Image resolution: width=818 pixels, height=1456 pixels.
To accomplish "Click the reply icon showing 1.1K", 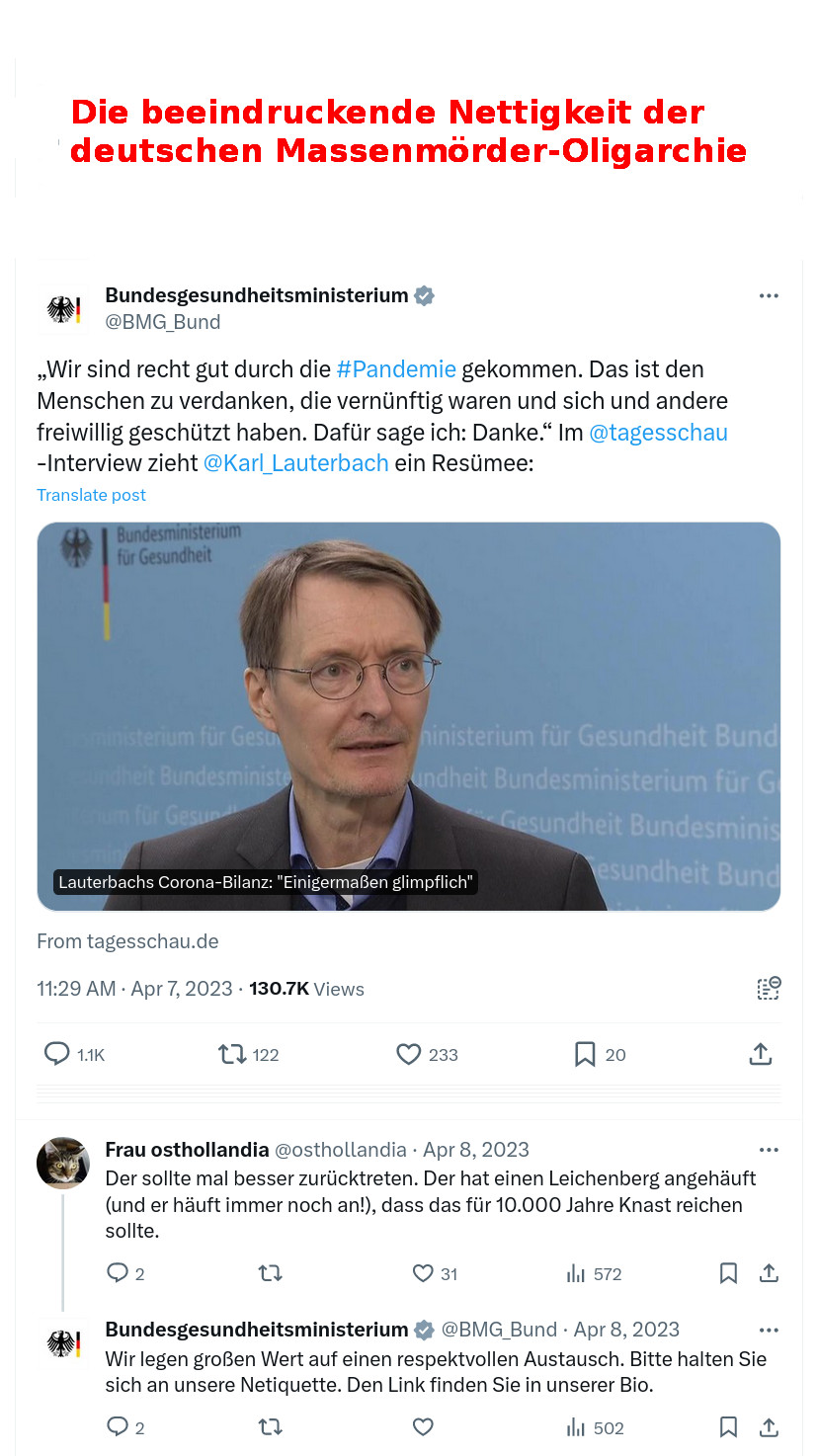I will point(57,1054).
